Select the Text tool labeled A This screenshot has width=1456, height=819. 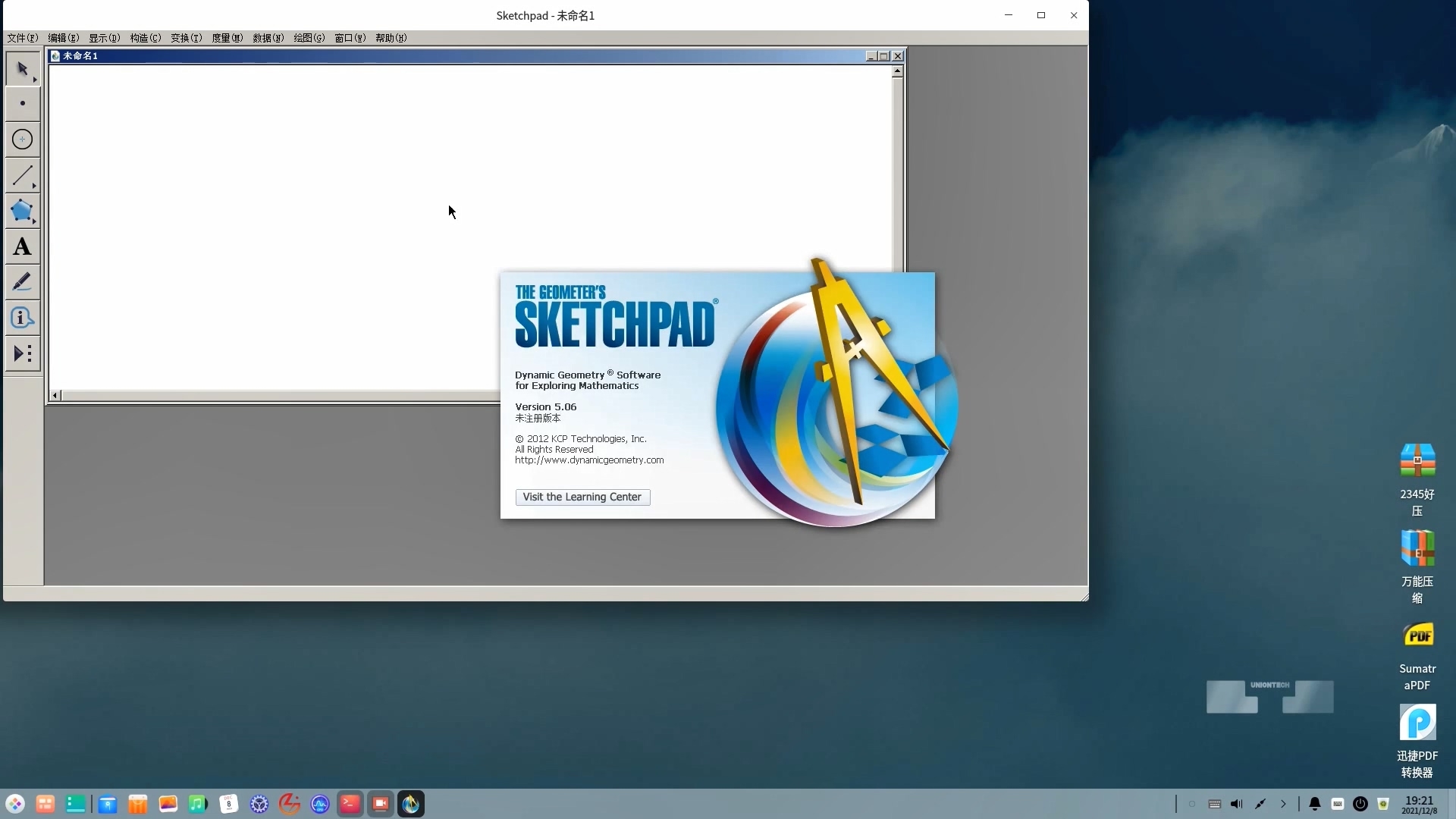point(23,246)
